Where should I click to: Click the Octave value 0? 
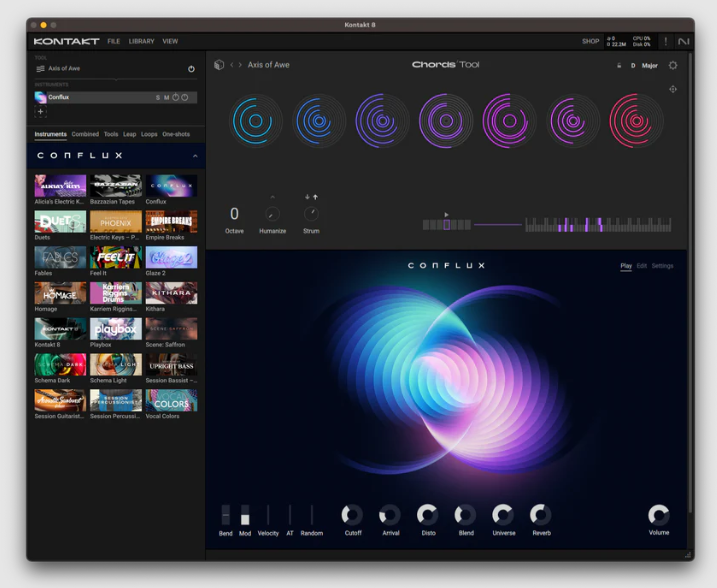click(234, 214)
